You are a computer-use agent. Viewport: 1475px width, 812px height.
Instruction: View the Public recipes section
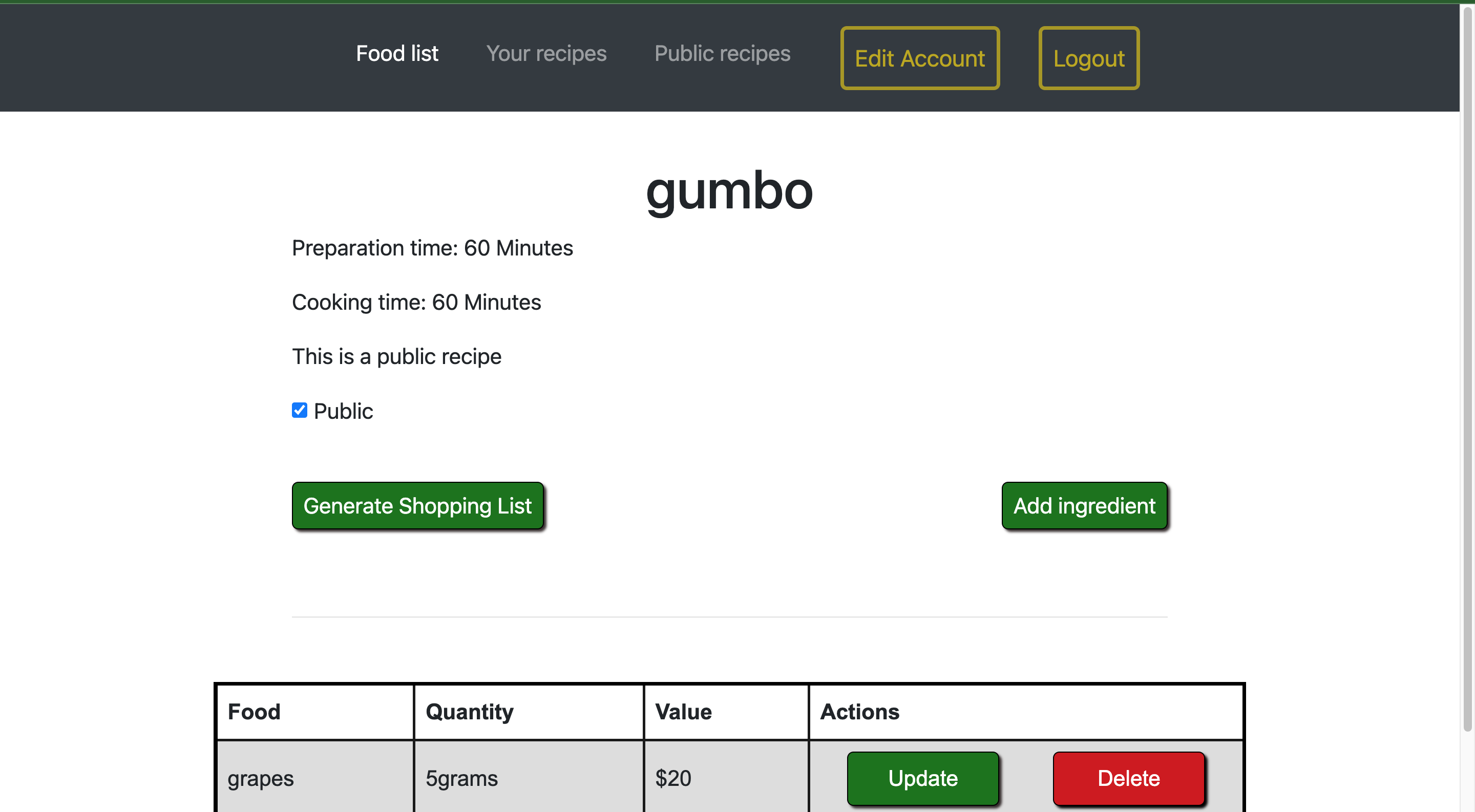click(x=722, y=53)
